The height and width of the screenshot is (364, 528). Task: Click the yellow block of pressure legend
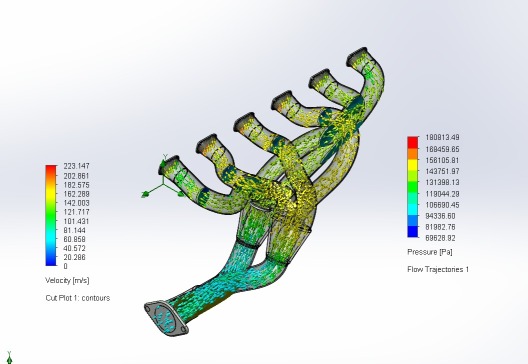413,165
